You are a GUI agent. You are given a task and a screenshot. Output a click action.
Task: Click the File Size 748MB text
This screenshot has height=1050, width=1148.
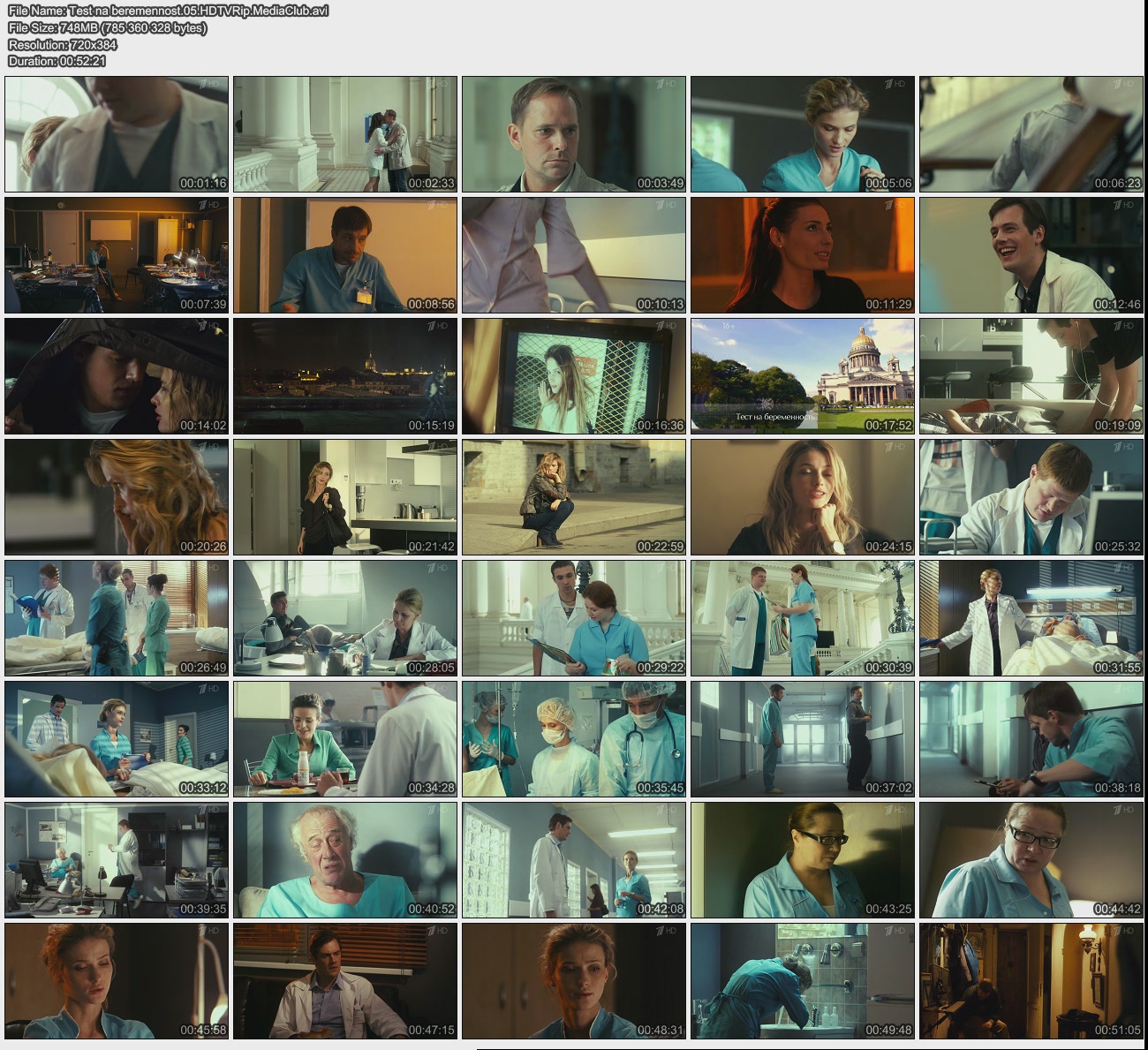(108, 27)
